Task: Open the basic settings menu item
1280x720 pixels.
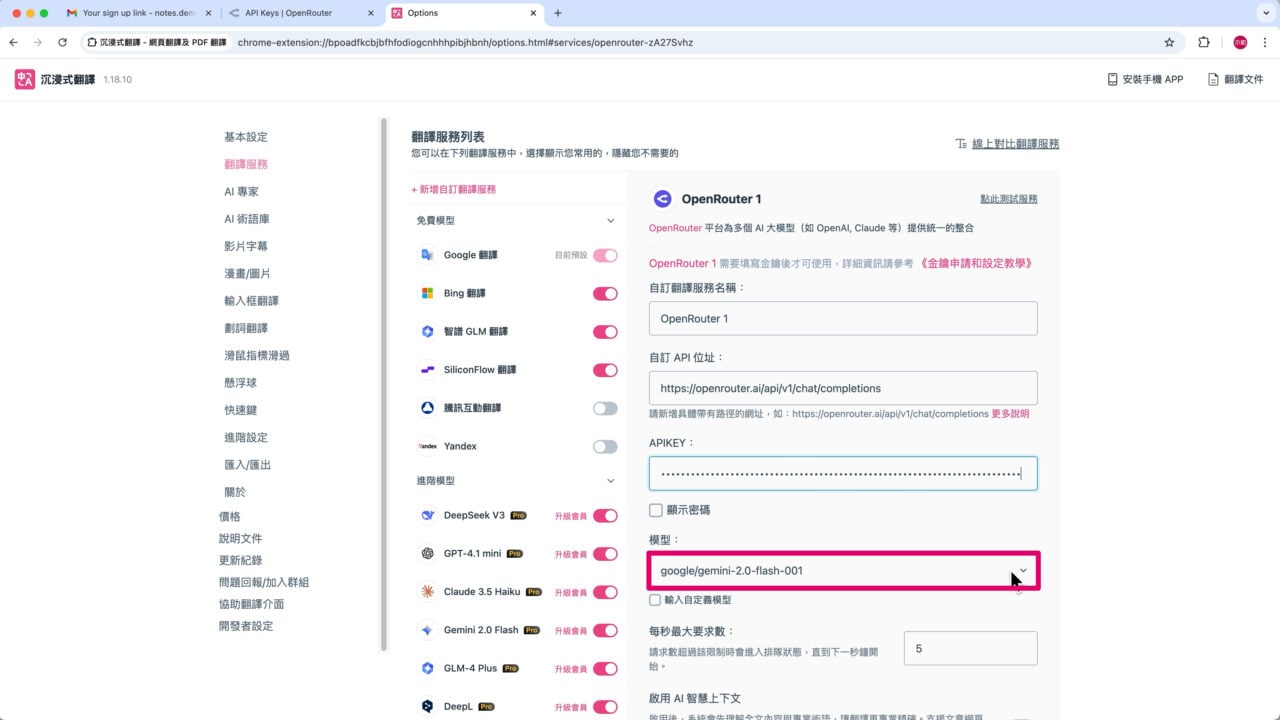Action: (246, 137)
